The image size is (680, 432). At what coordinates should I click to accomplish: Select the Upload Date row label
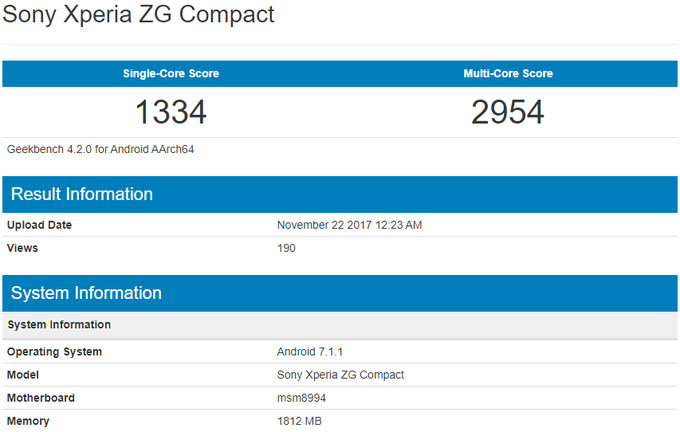pyautogui.click(x=39, y=225)
